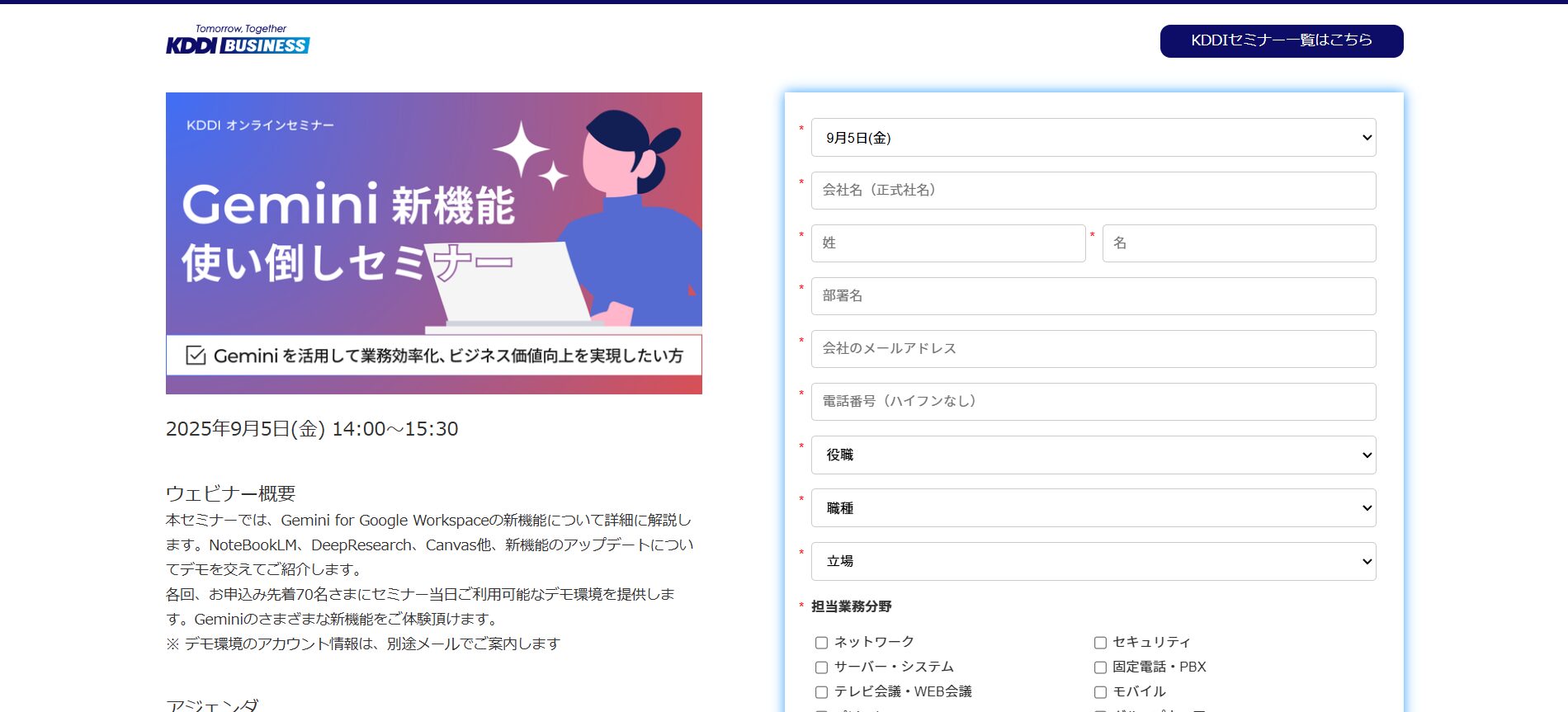
Task: Open the 役職 dropdown
Action: 1093,455
